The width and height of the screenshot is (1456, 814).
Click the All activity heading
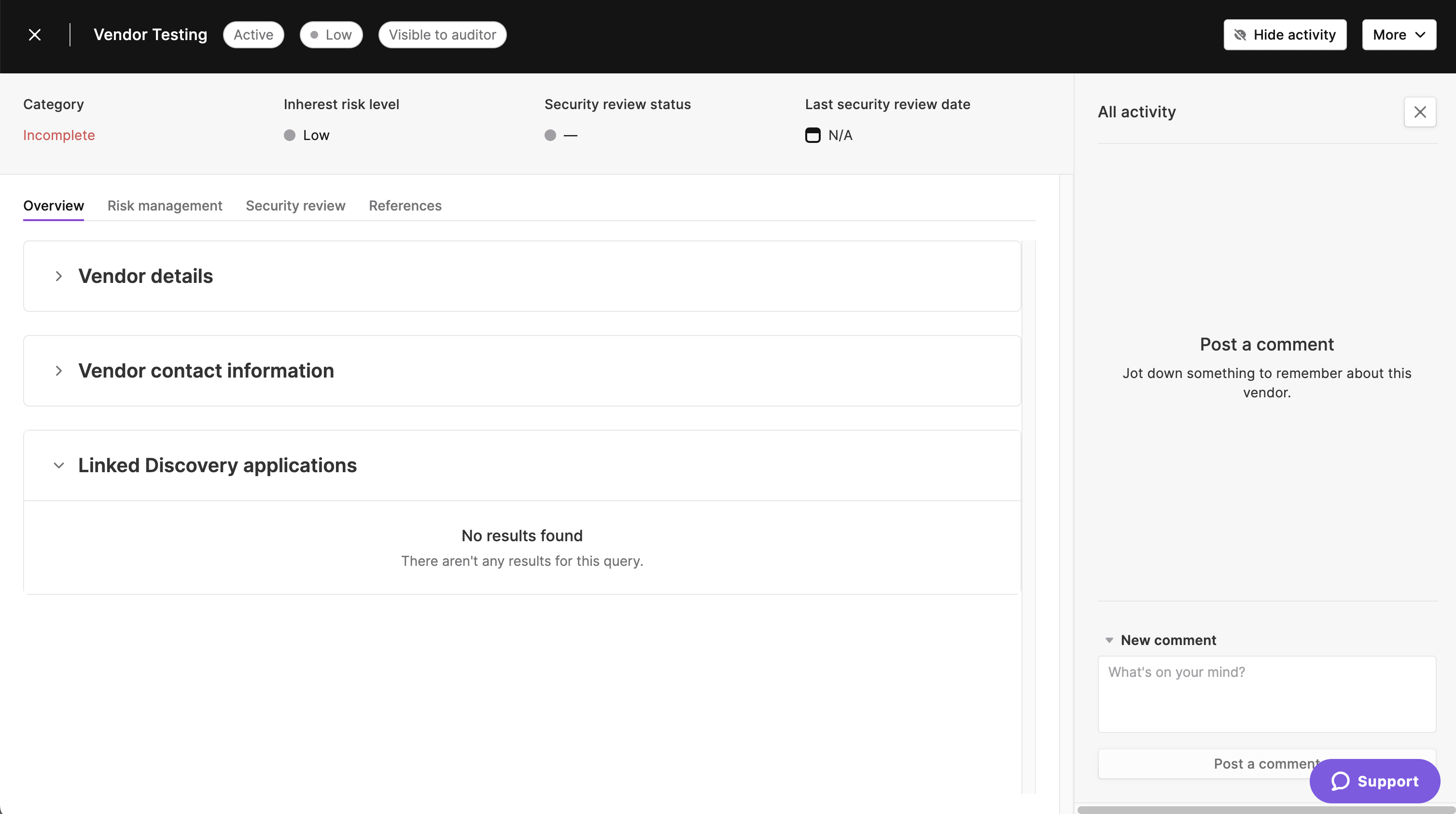[x=1136, y=112]
